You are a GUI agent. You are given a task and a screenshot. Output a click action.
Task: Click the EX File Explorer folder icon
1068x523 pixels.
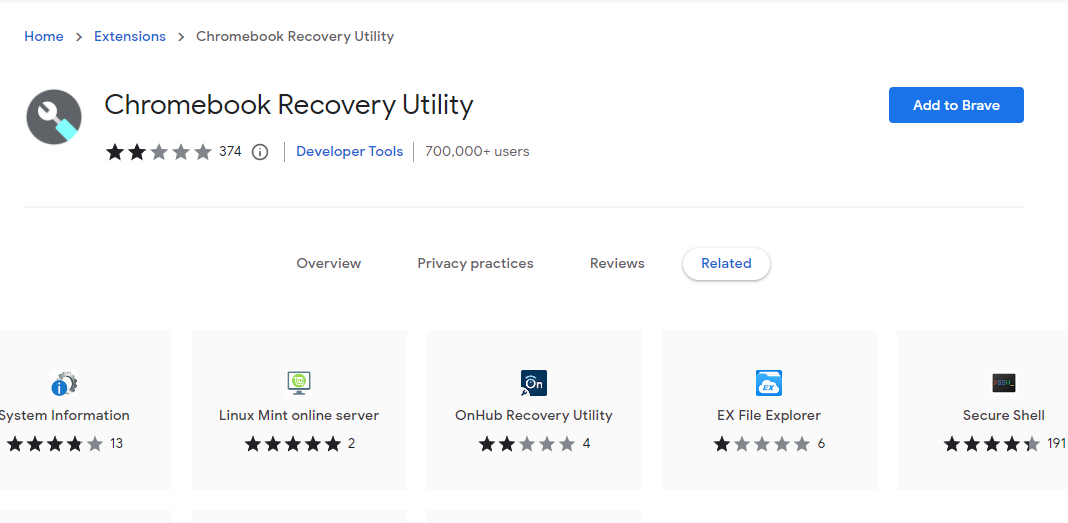tap(769, 383)
